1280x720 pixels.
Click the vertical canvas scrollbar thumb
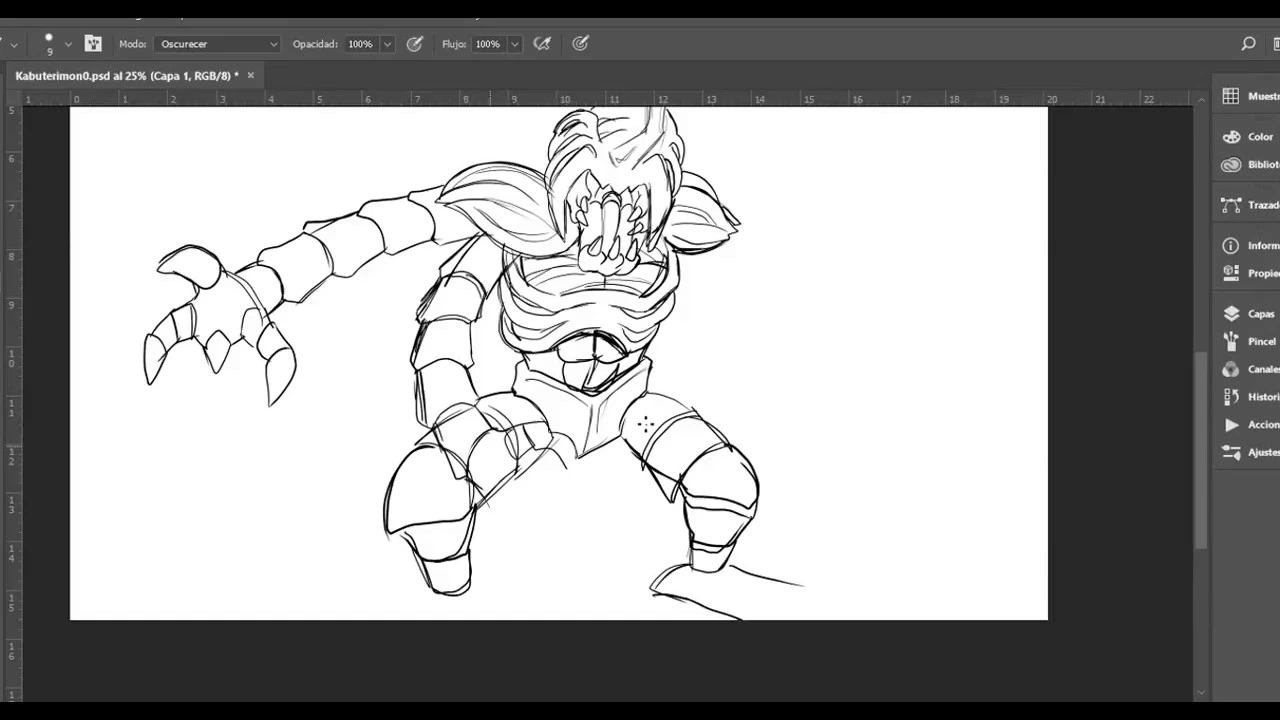tap(1202, 450)
